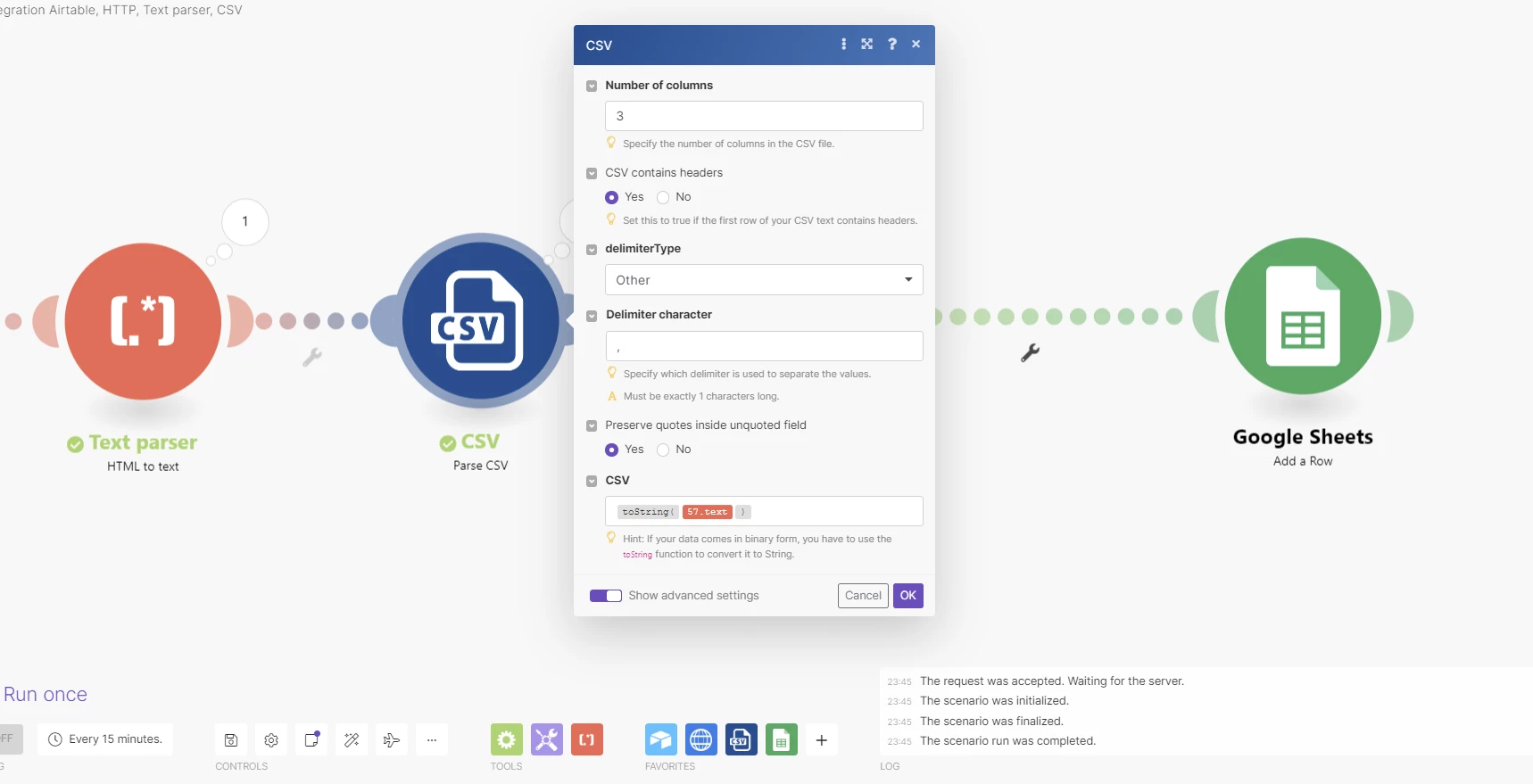The height and width of the screenshot is (784, 1533).
Task: Add HTTP module from favorites
Action: (x=701, y=739)
